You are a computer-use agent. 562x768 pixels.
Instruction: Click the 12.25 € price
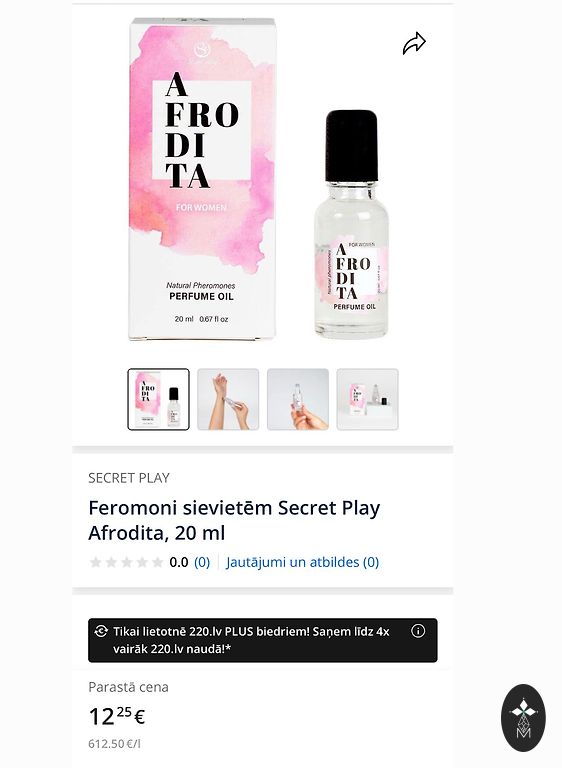(117, 716)
